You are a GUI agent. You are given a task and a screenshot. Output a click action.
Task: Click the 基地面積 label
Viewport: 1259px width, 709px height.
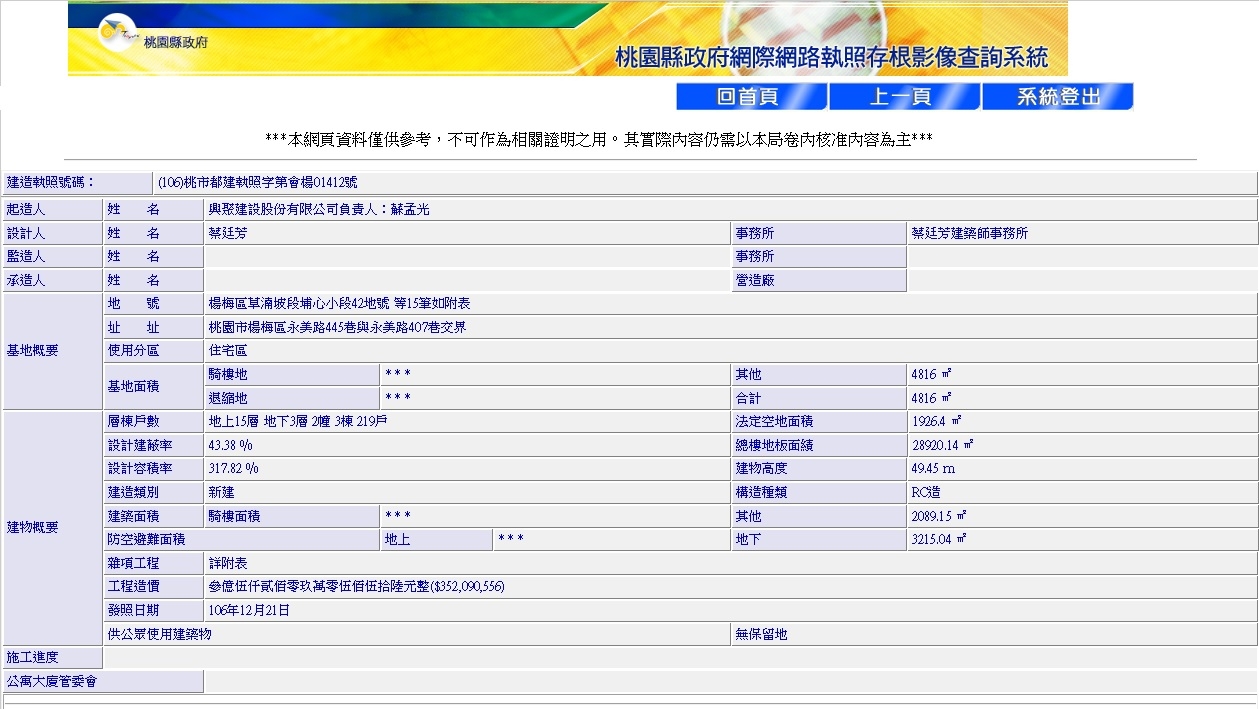click(153, 386)
